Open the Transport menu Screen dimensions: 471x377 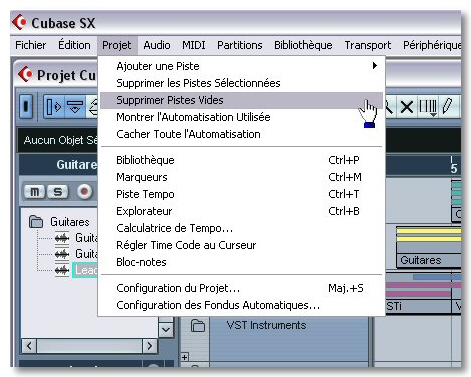point(368,45)
